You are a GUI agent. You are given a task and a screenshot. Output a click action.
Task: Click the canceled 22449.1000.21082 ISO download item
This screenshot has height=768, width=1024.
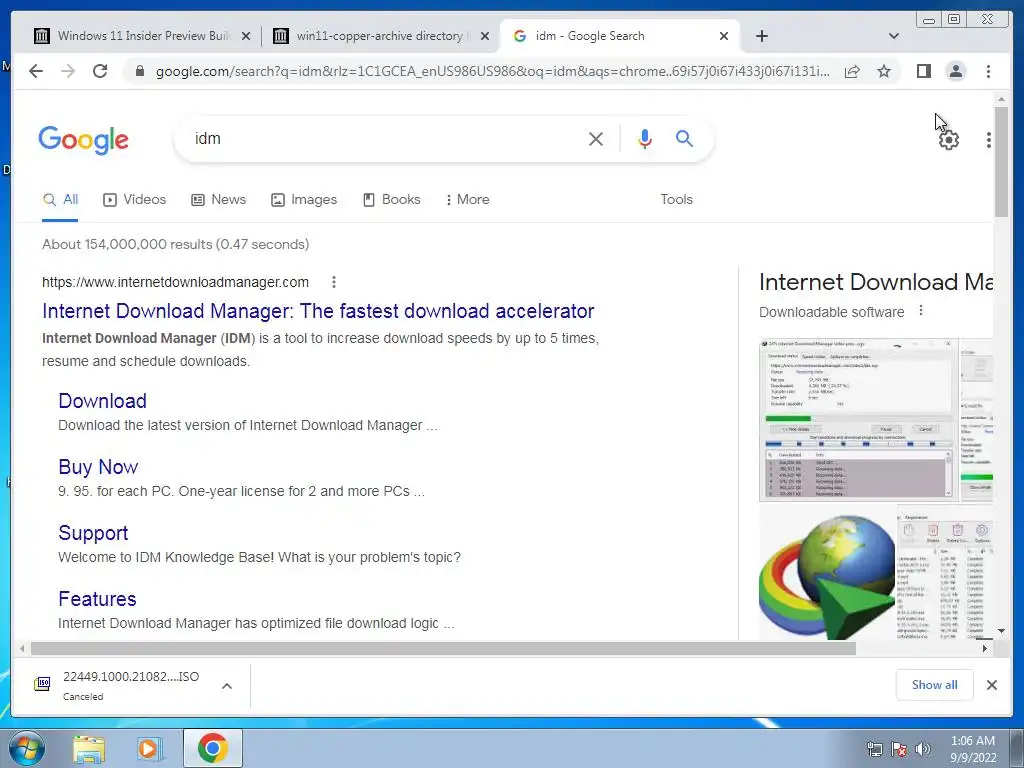(131, 685)
